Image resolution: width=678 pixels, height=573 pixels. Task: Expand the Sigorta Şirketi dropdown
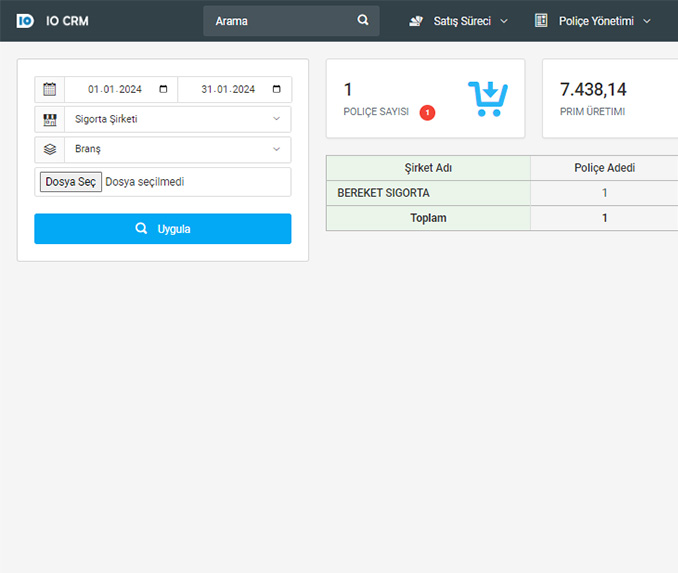[177, 119]
